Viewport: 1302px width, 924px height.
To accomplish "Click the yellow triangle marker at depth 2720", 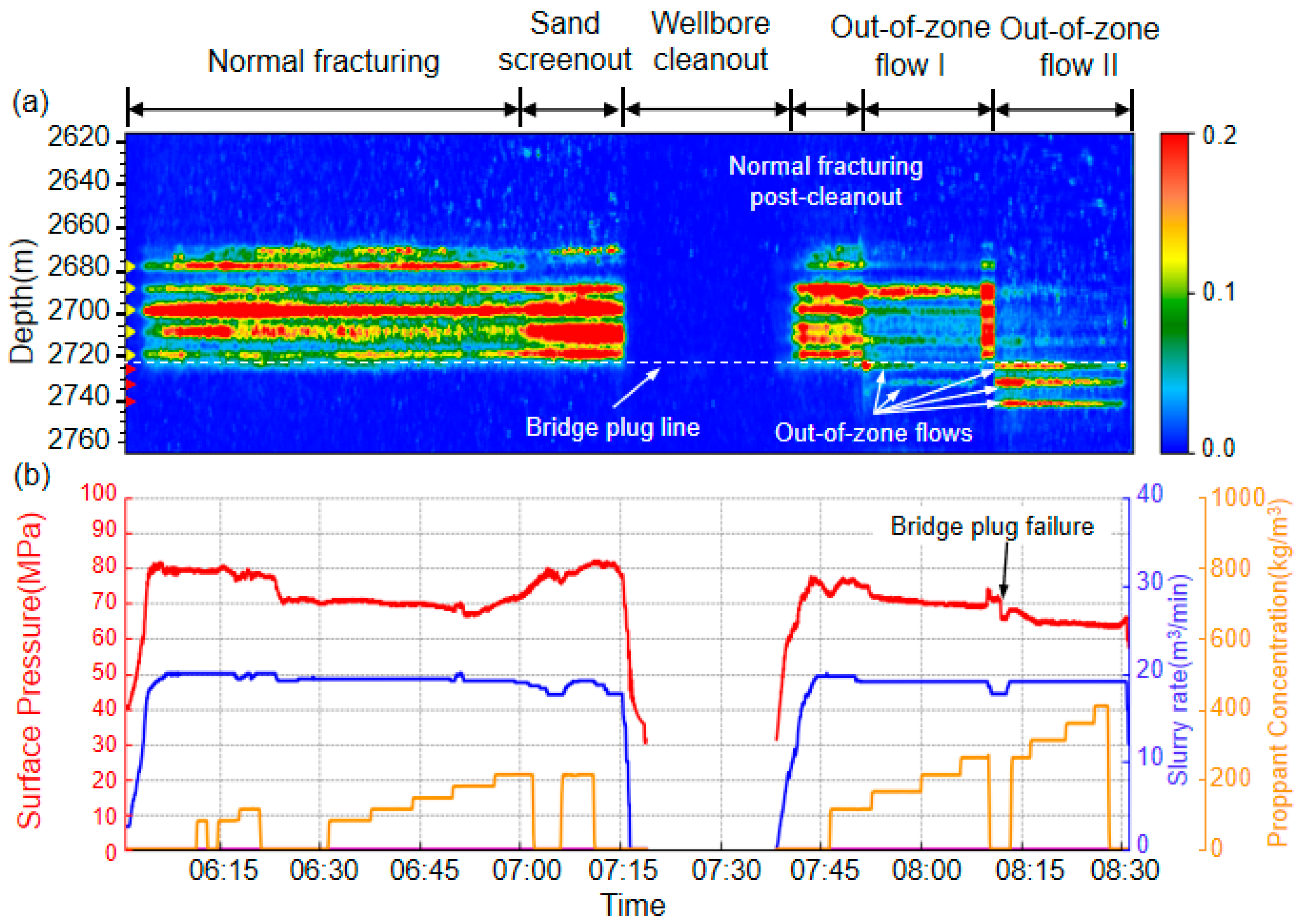I will click(x=130, y=355).
